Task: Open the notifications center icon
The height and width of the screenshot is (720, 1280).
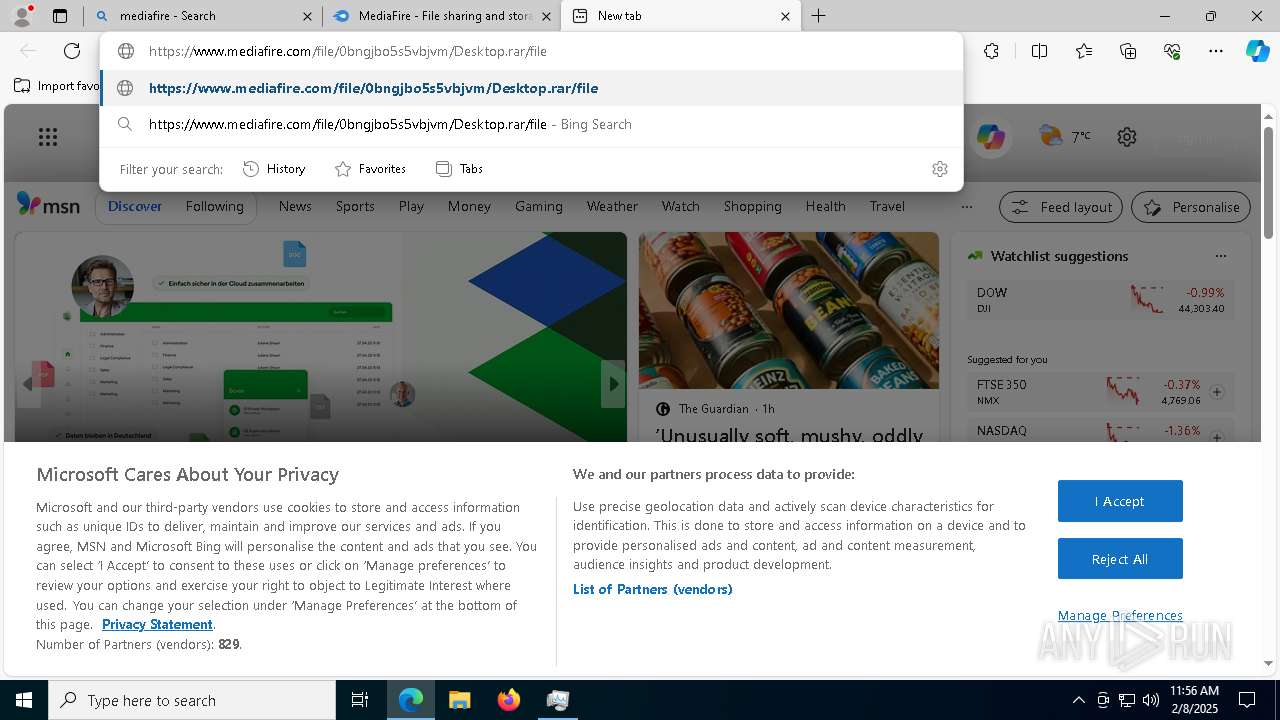Action: pyautogui.click(x=1247, y=700)
